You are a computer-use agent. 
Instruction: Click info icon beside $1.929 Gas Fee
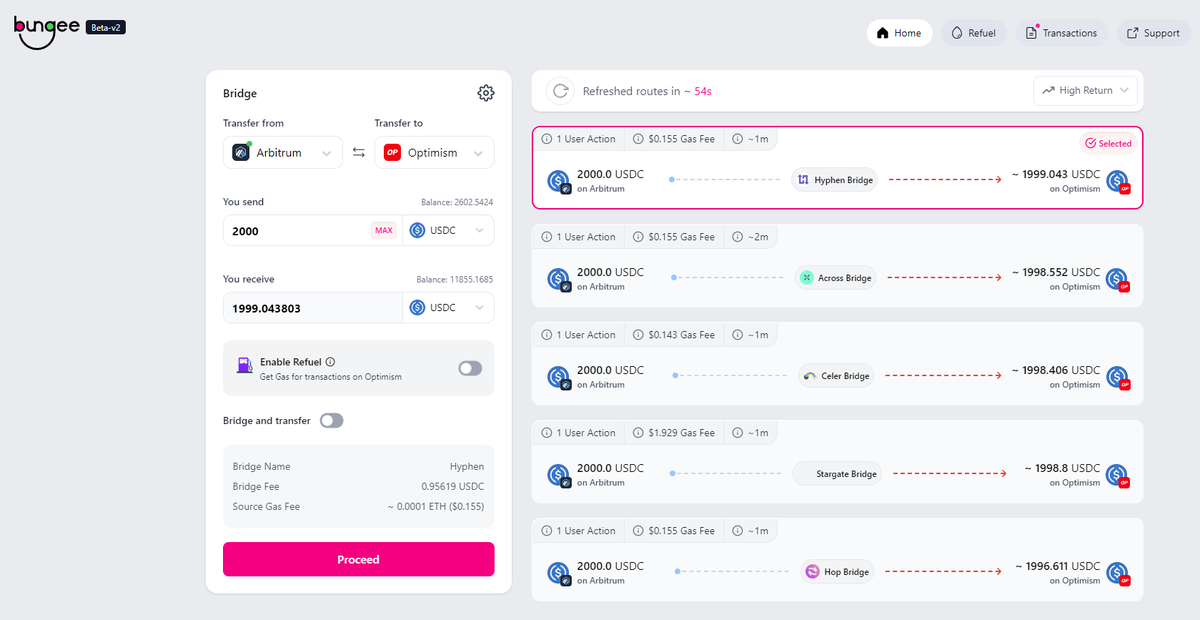637,433
